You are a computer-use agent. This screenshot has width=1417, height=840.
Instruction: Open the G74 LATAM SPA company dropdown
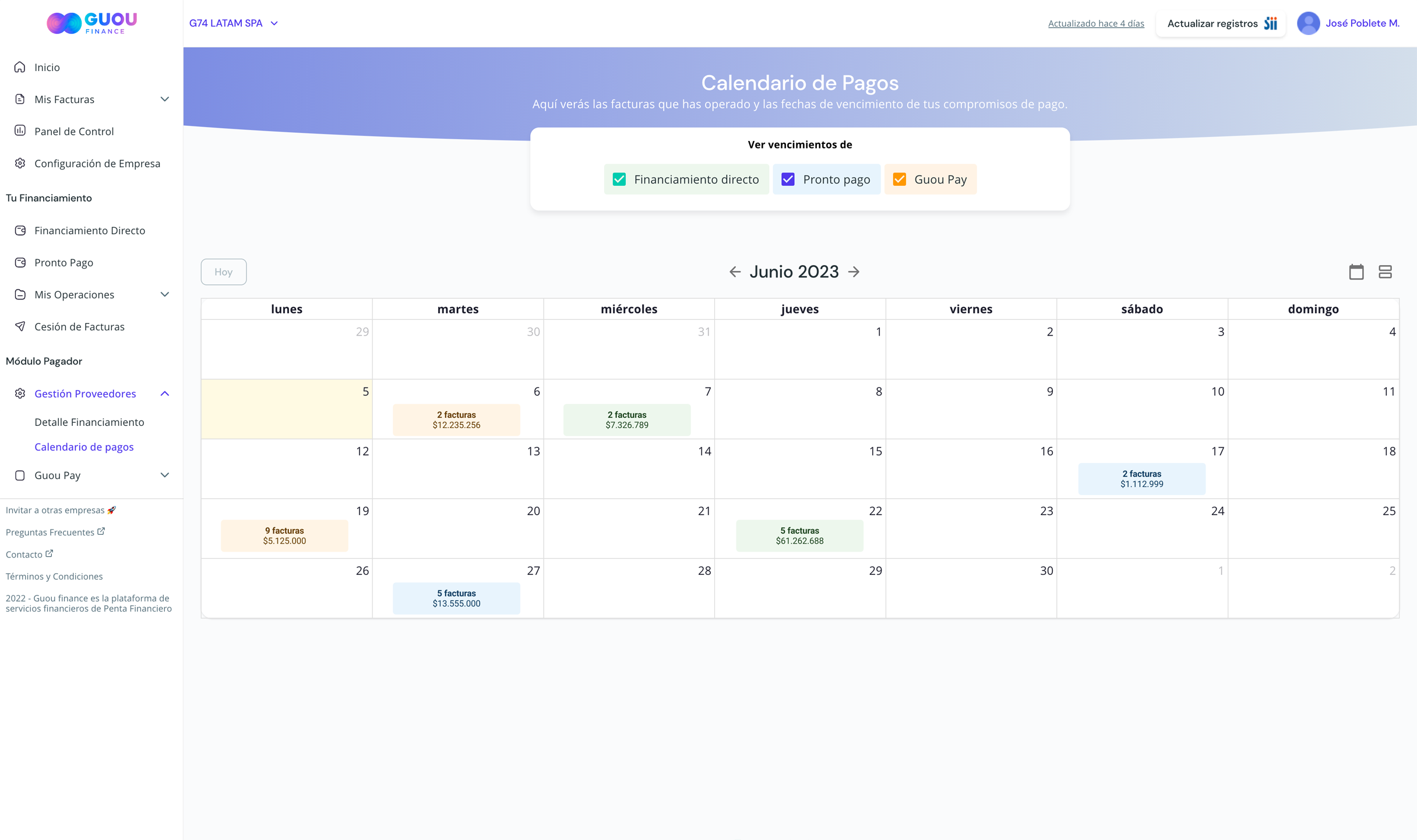(234, 23)
